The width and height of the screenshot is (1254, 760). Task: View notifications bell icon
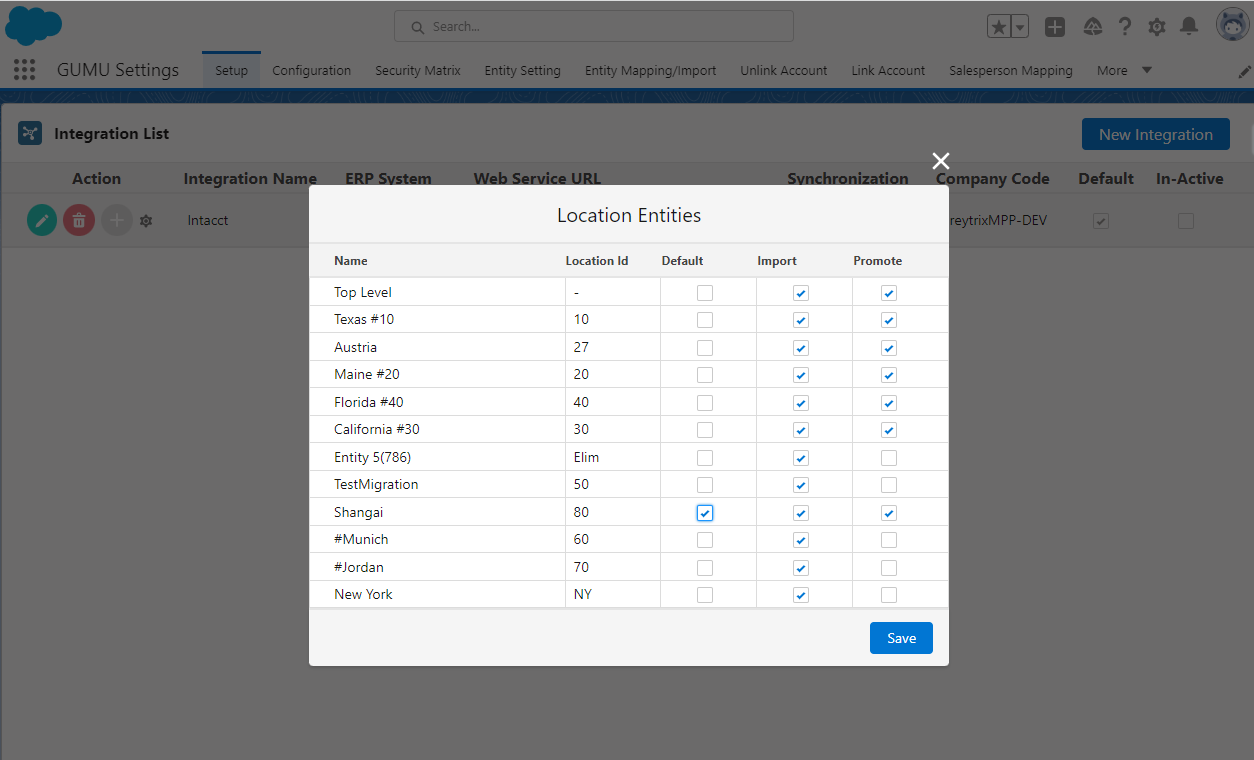[1189, 27]
